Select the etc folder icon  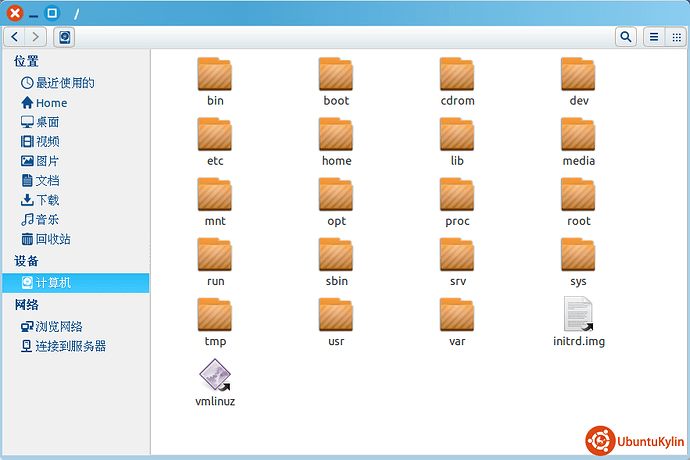[x=215, y=135]
